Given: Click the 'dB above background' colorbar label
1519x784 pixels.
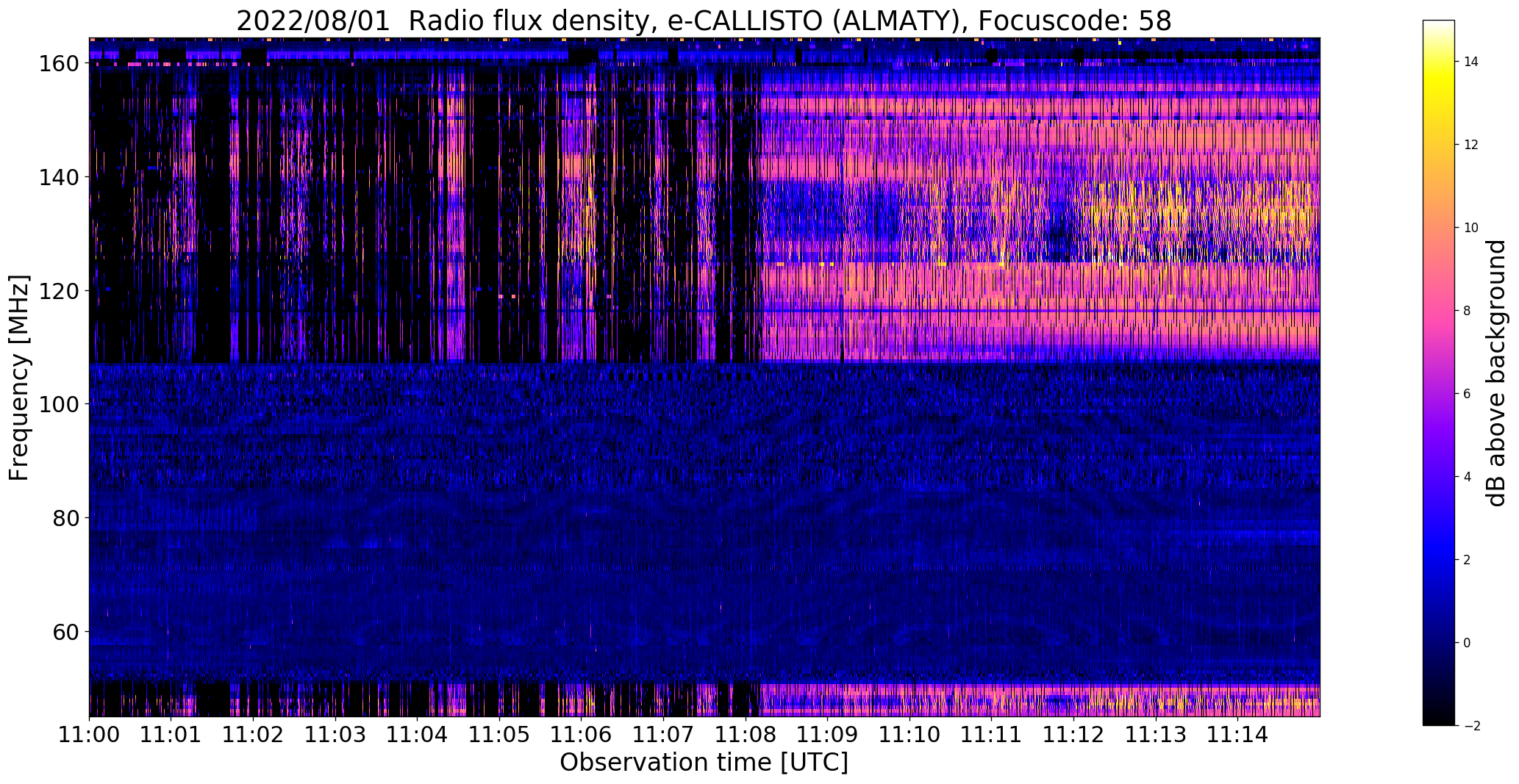Looking at the screenshot, I should point(1496,373).
